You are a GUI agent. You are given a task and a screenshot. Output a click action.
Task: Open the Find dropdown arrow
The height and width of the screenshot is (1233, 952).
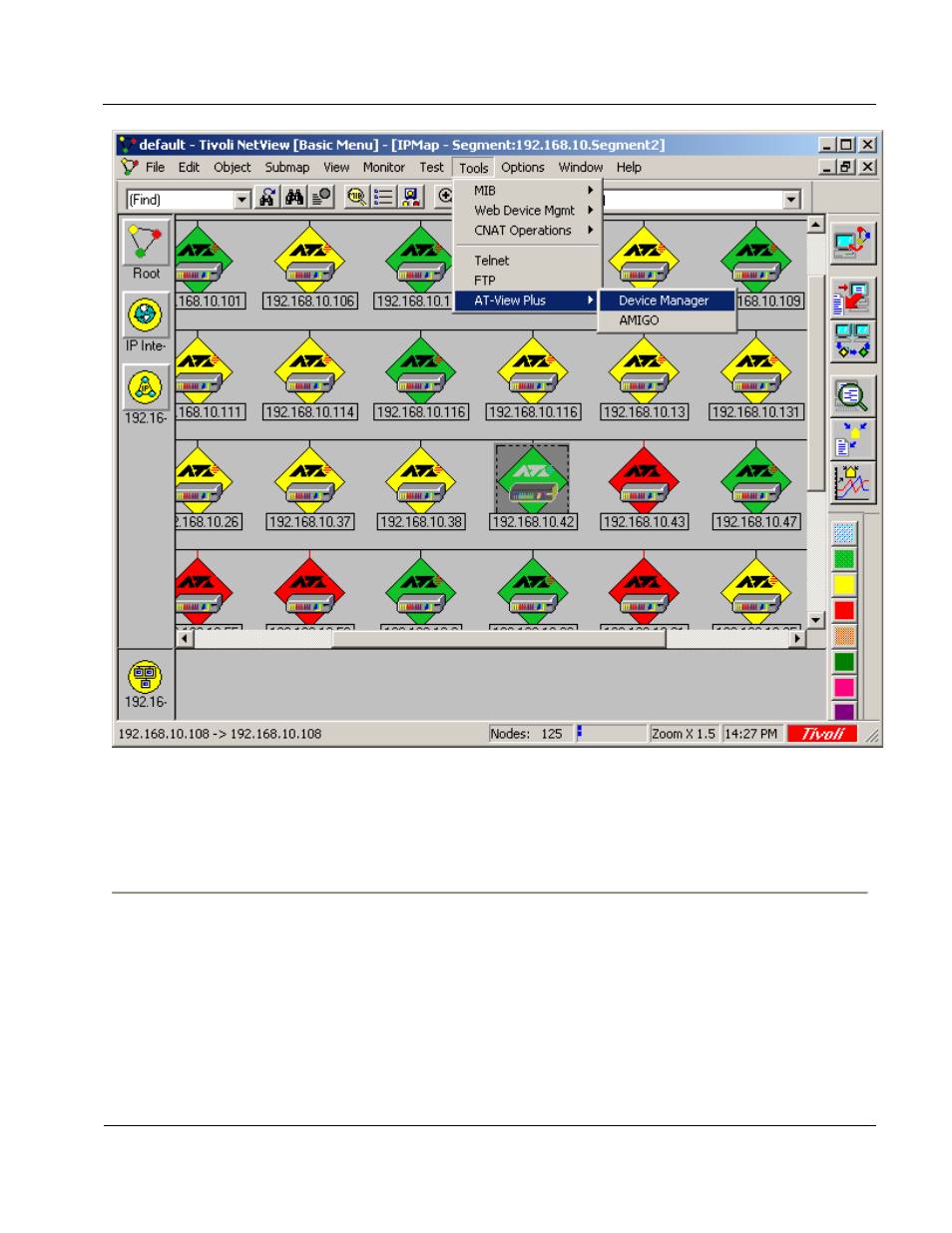point(241,200)
